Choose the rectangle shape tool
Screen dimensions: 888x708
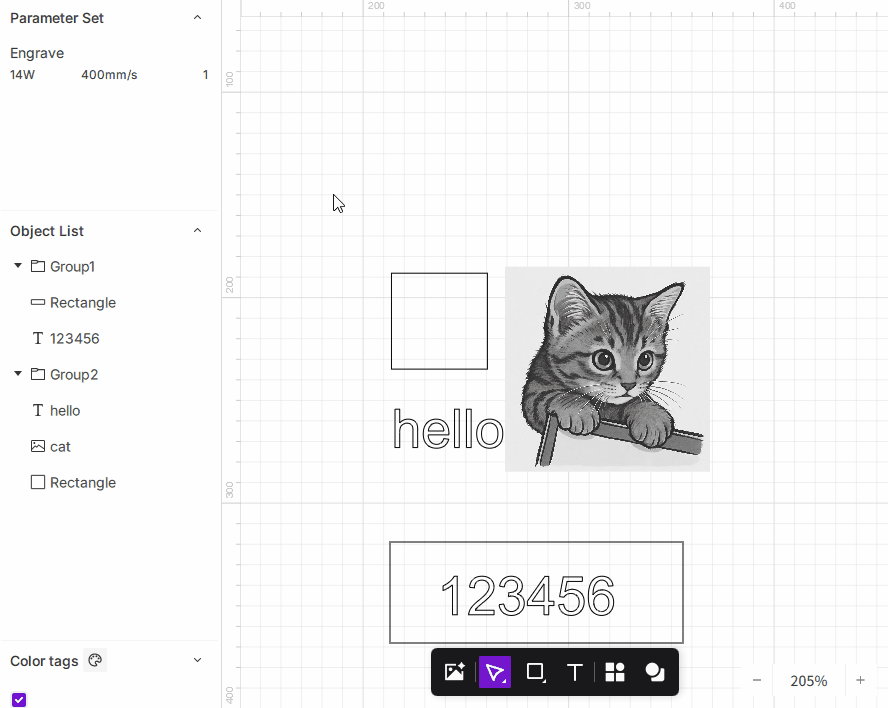(535, 672)
